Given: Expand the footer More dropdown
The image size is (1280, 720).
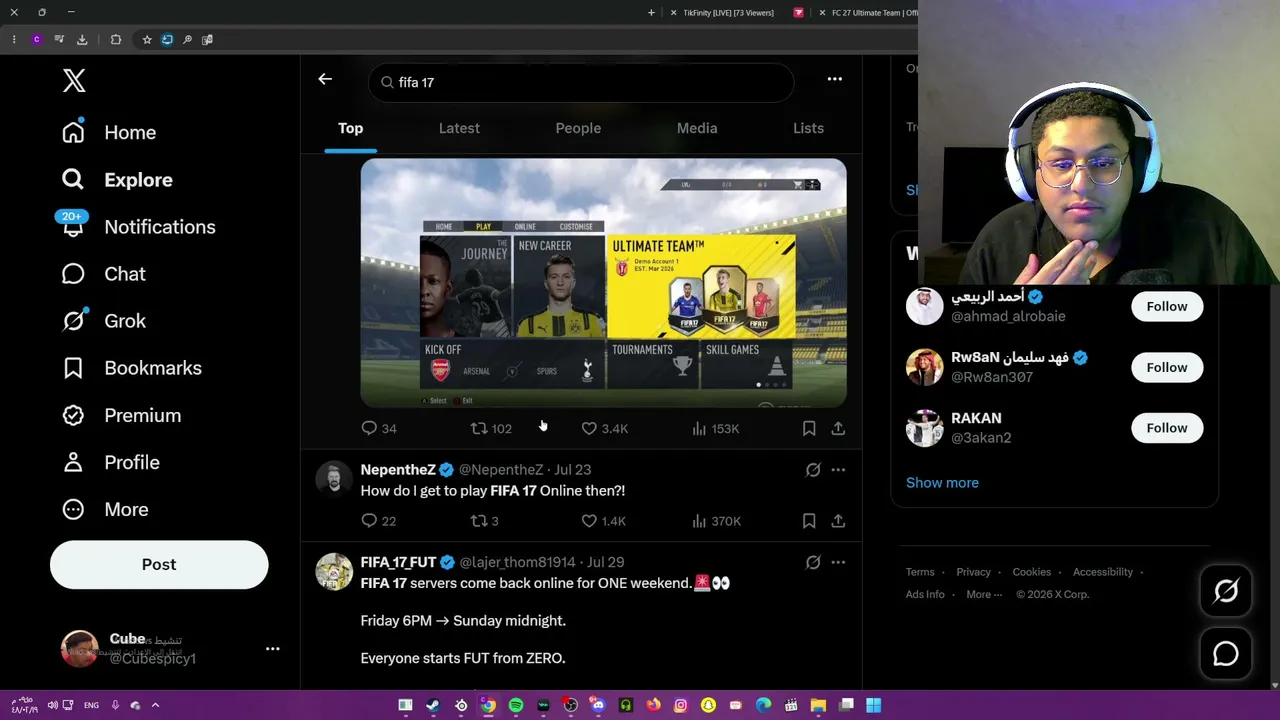Looking at the screenshot, I should (x=985, y=594).
